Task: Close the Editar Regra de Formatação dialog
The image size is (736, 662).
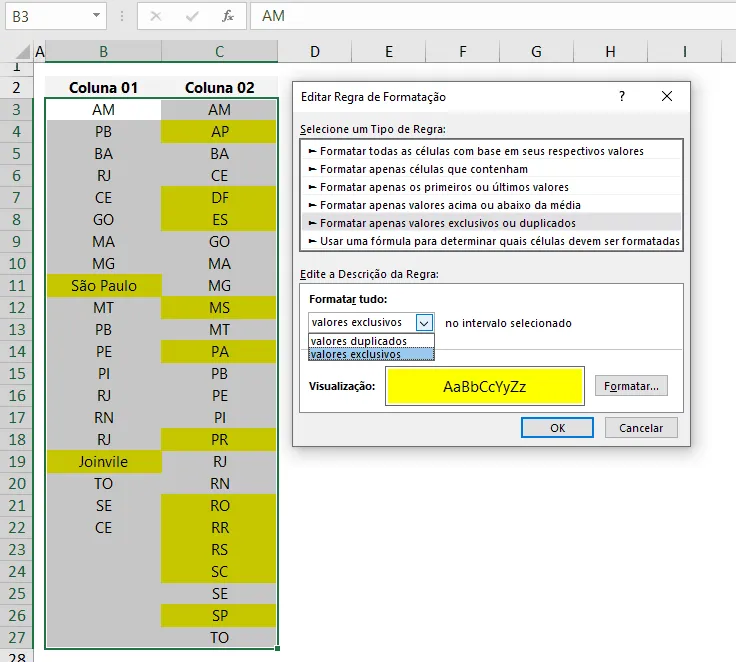Action: tap(667, 96)
